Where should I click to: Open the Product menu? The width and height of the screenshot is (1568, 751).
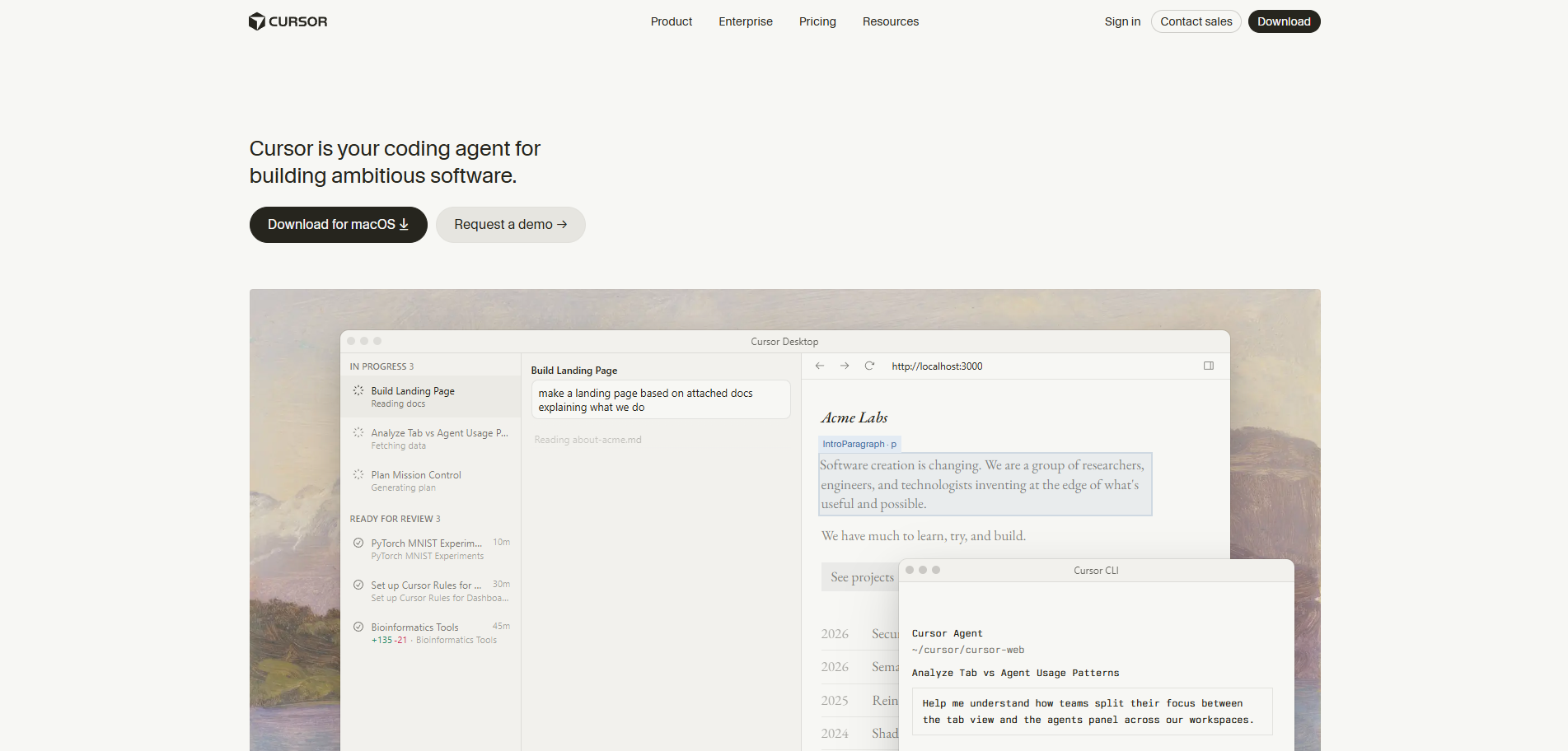(671, 21)
